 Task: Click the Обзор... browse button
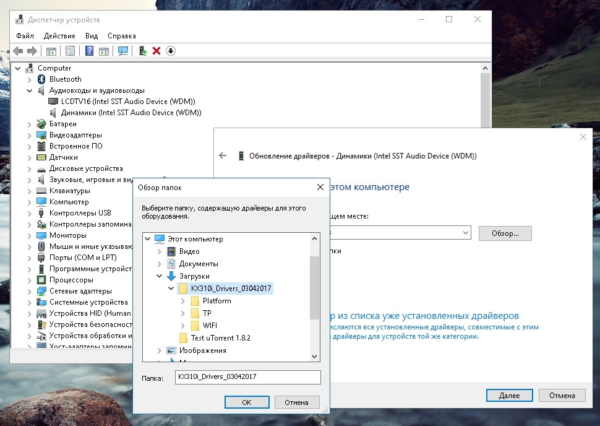pyautogui.click(x=505, y=233)
